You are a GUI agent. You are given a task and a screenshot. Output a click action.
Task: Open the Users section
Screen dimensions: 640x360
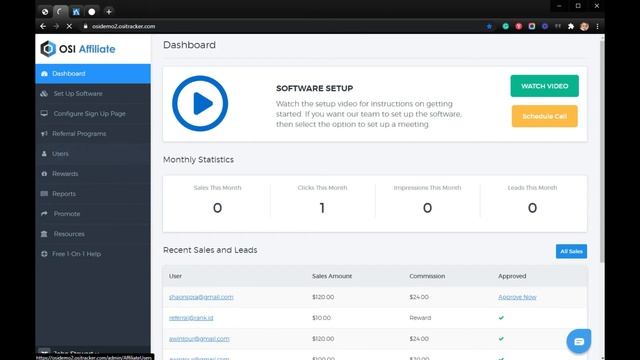tap(93, 154)
